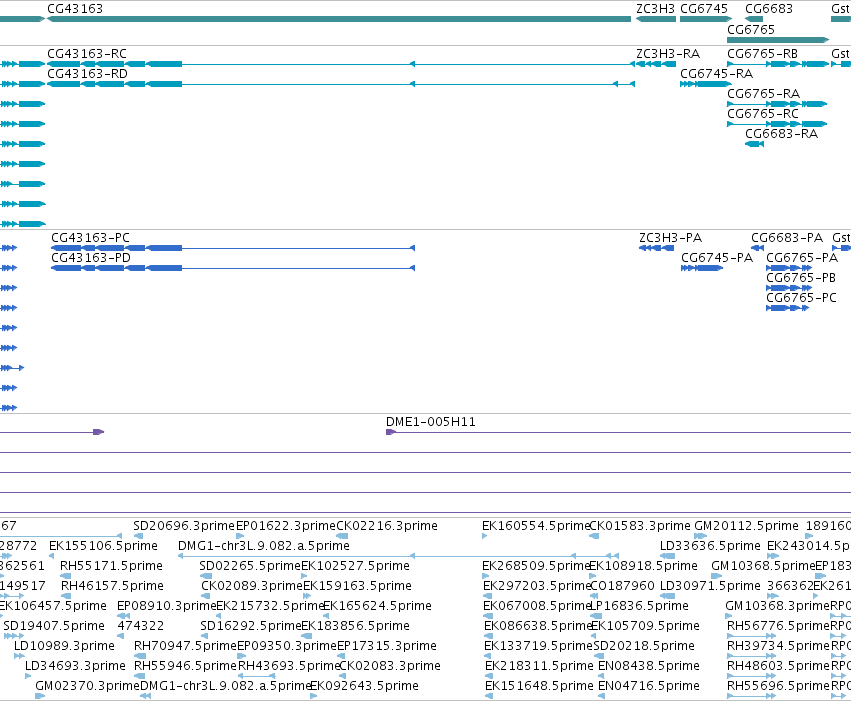Image resolution: width=851 pixels, height=701 pixels.
Task: Click the EK105709.5prime EST
Action: [645, 627]
